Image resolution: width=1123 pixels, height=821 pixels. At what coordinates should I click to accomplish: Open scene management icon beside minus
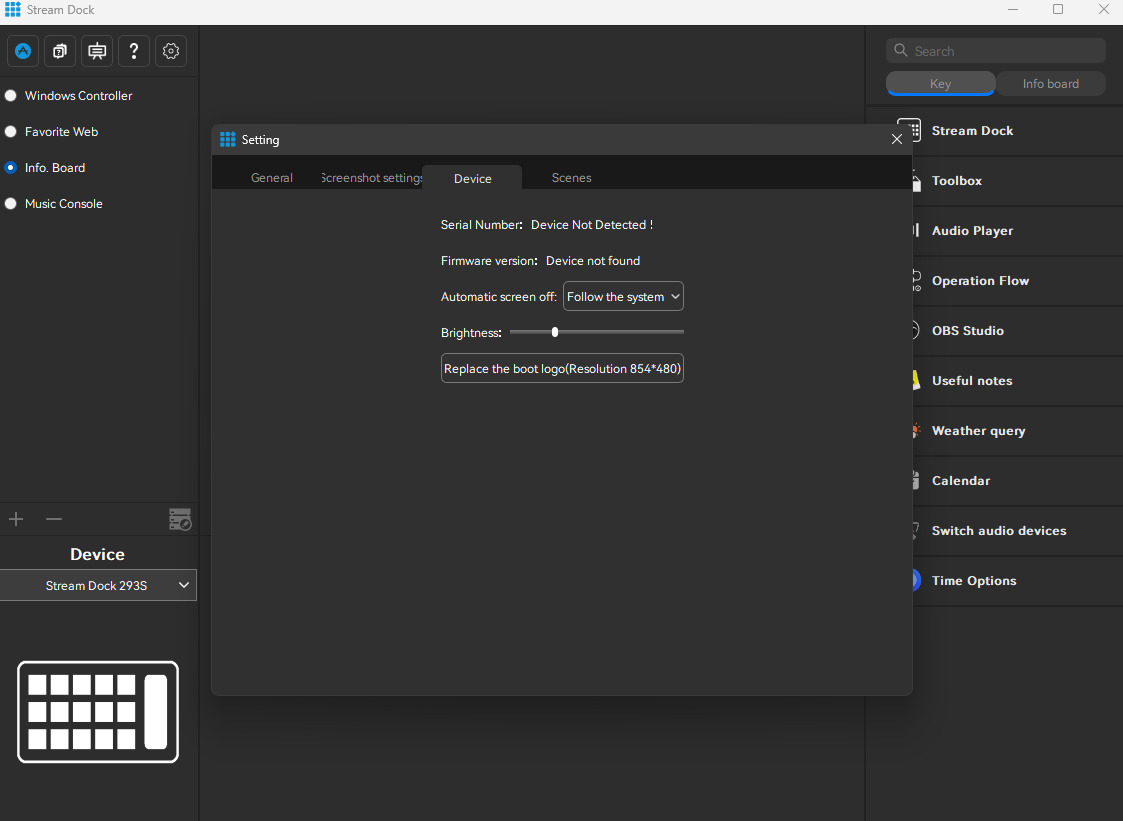pyautogui.click(x=180, y=519)
